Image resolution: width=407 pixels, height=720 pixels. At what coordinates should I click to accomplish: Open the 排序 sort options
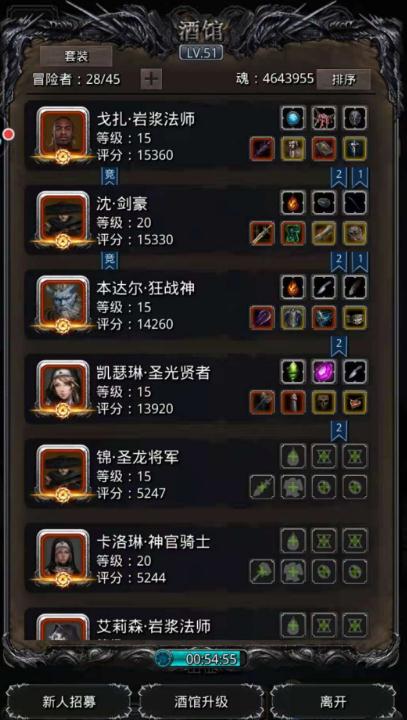point(344,79)
